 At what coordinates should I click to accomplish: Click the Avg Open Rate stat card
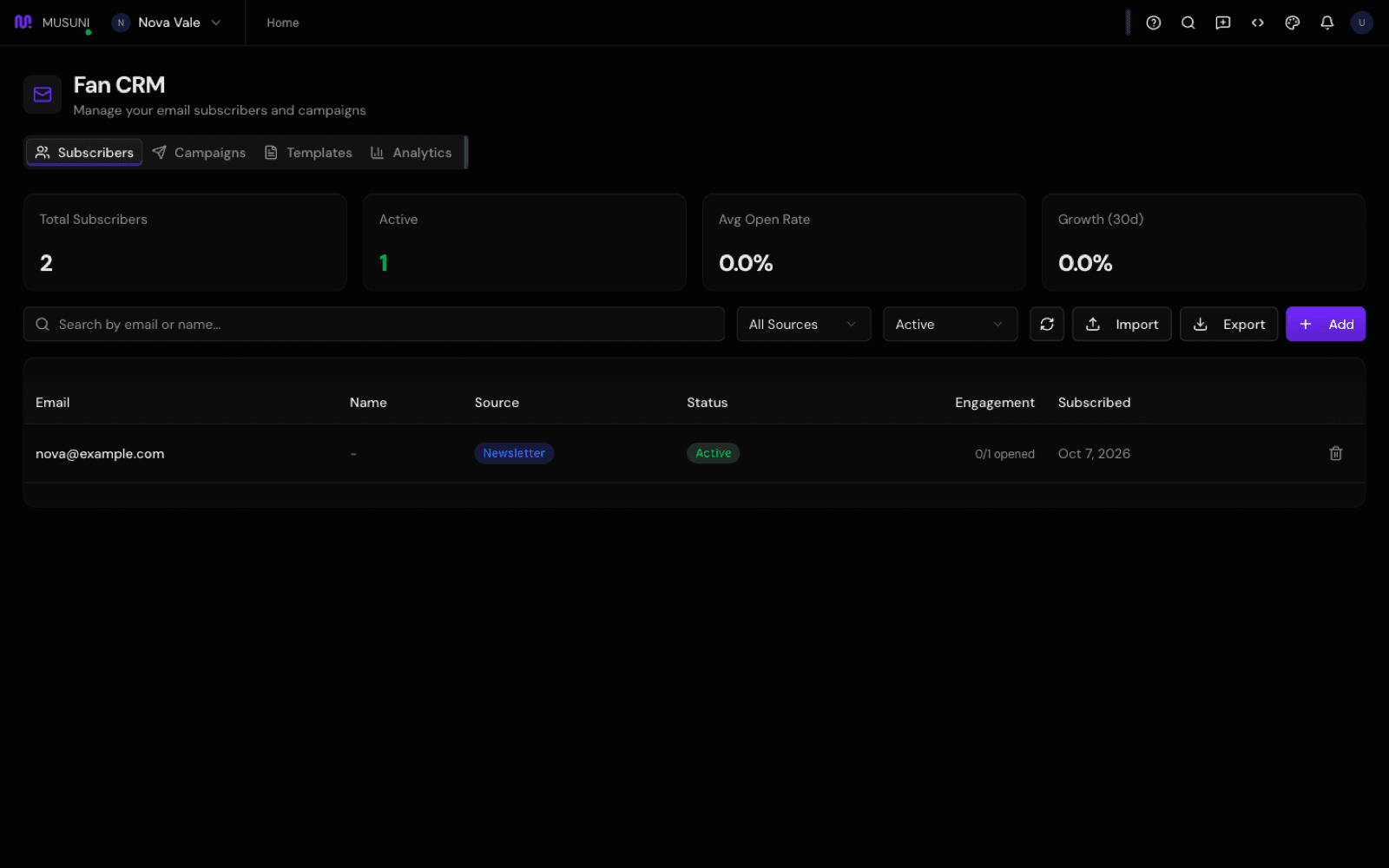point(864,242)
